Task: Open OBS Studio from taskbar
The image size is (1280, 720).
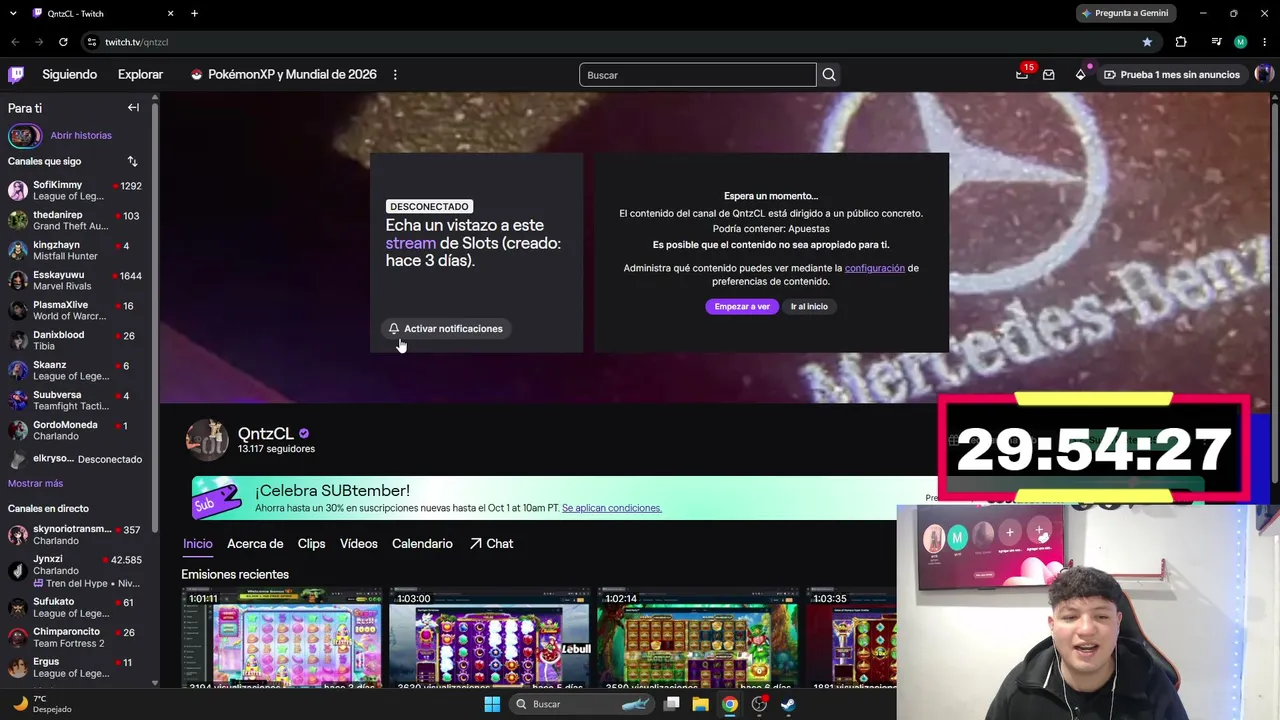Action: pos(759,704)
